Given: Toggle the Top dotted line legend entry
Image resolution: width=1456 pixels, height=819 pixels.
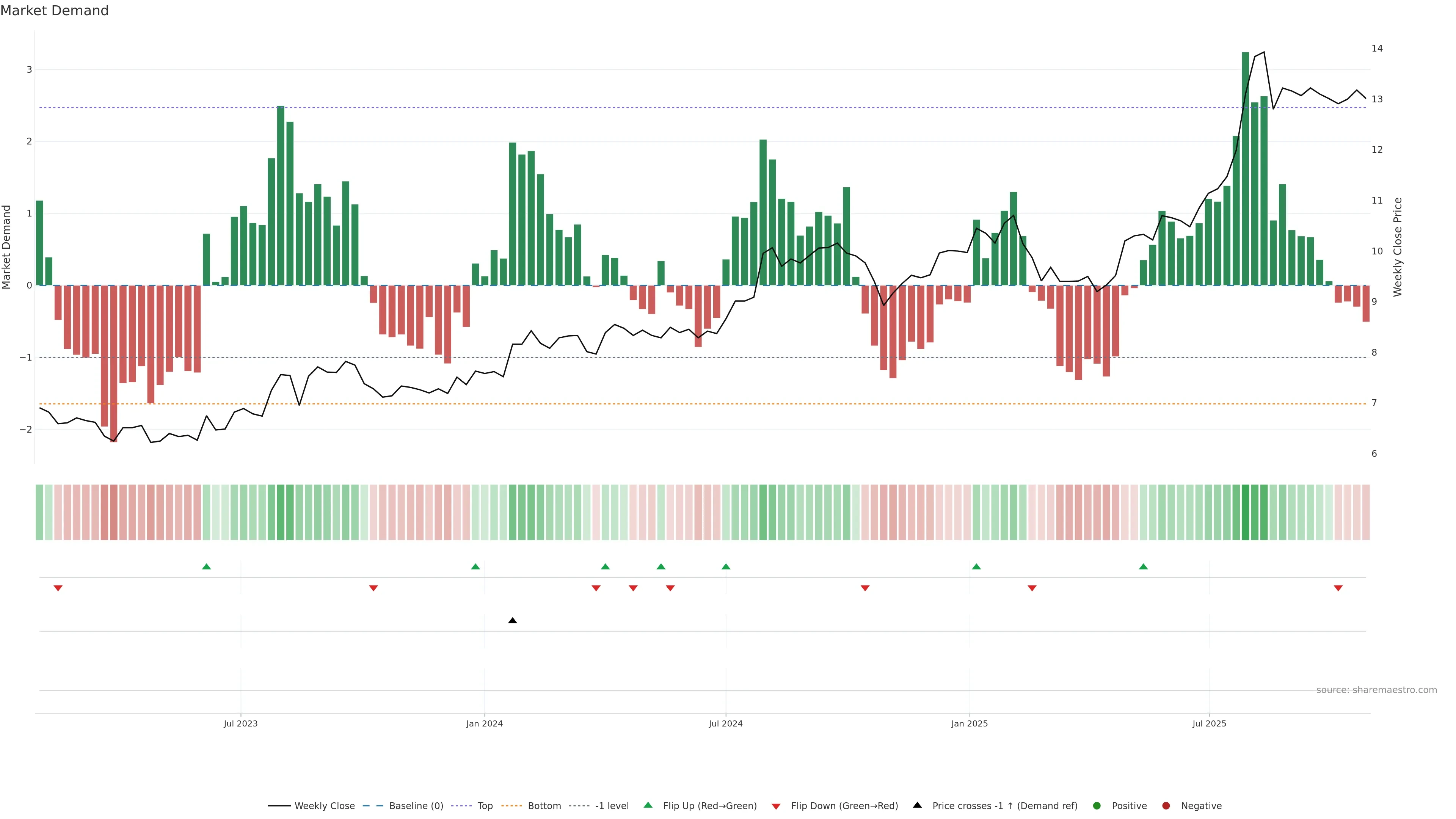Looking at the screenshot, I should (x=462, y=806).
